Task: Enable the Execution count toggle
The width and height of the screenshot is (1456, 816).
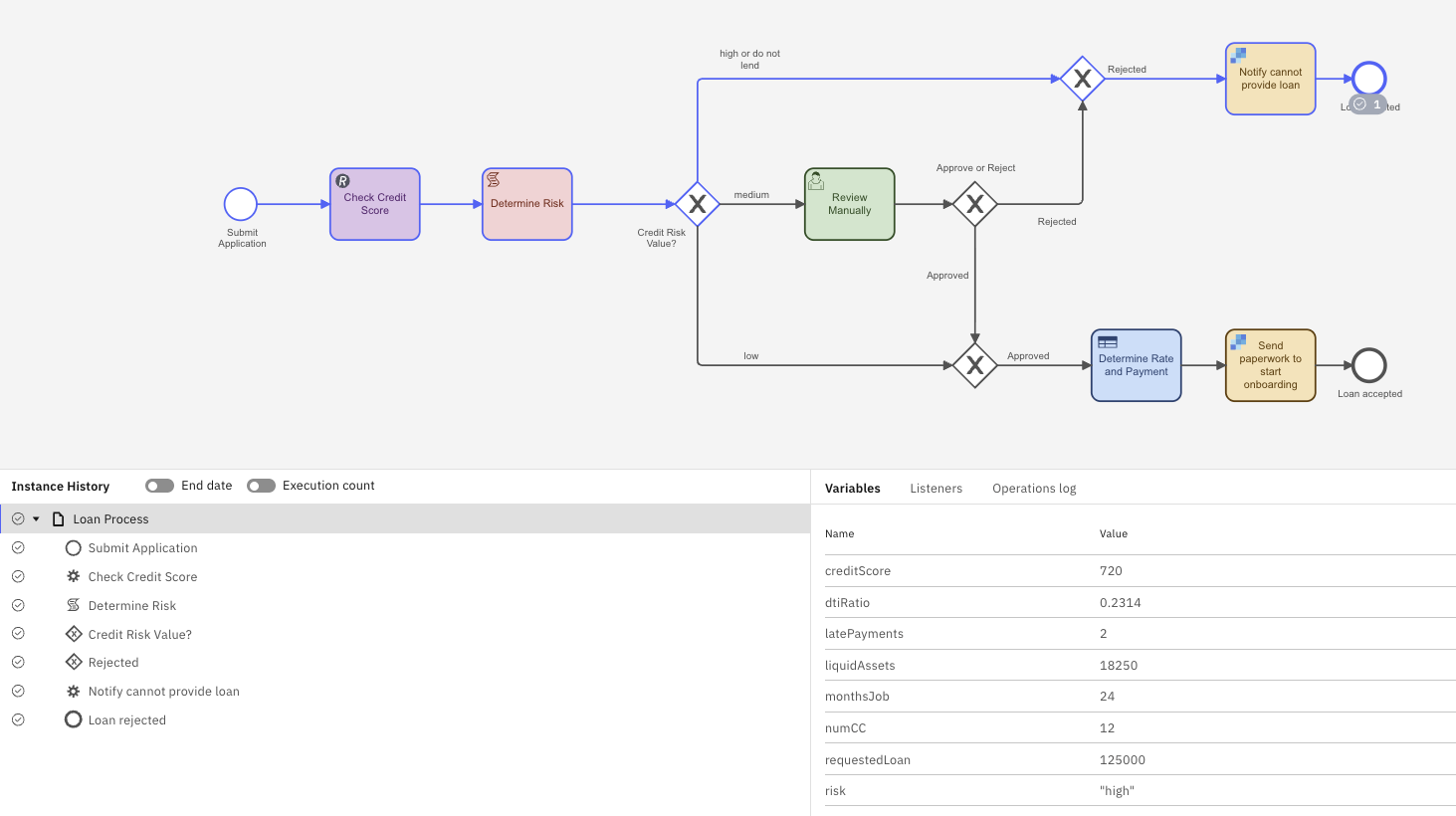Action: pos(261,486)
